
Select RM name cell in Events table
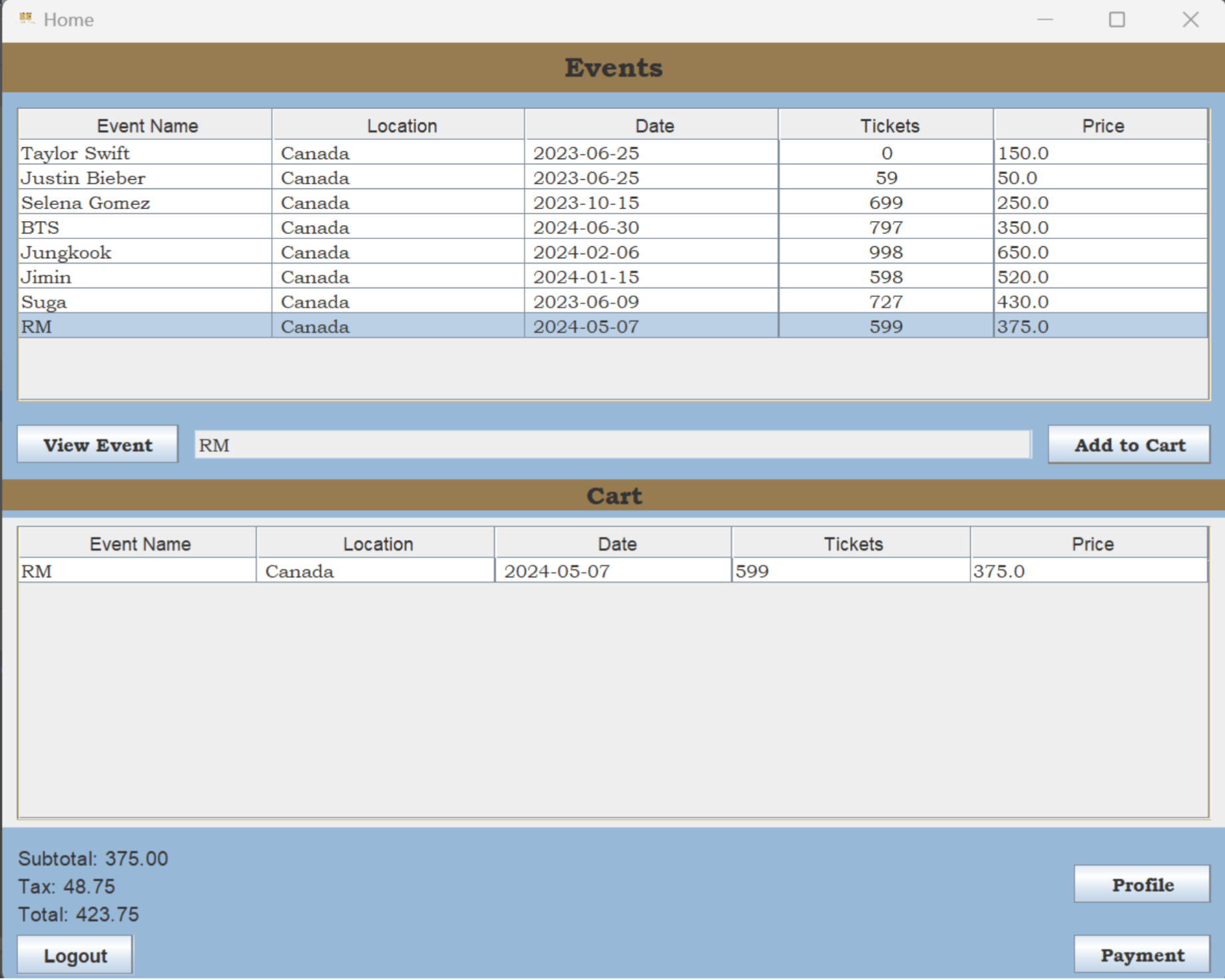point(146,326)
